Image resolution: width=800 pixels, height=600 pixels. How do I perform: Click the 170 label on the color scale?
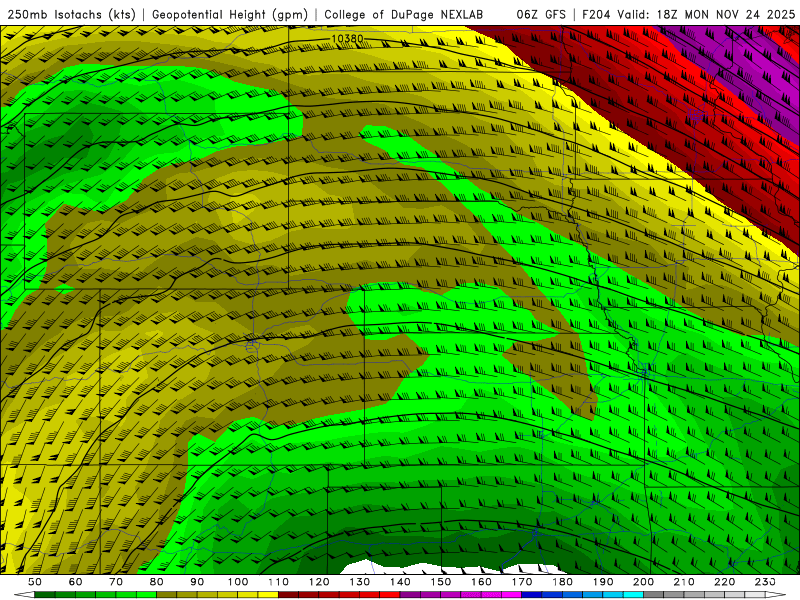coord(522,582)
